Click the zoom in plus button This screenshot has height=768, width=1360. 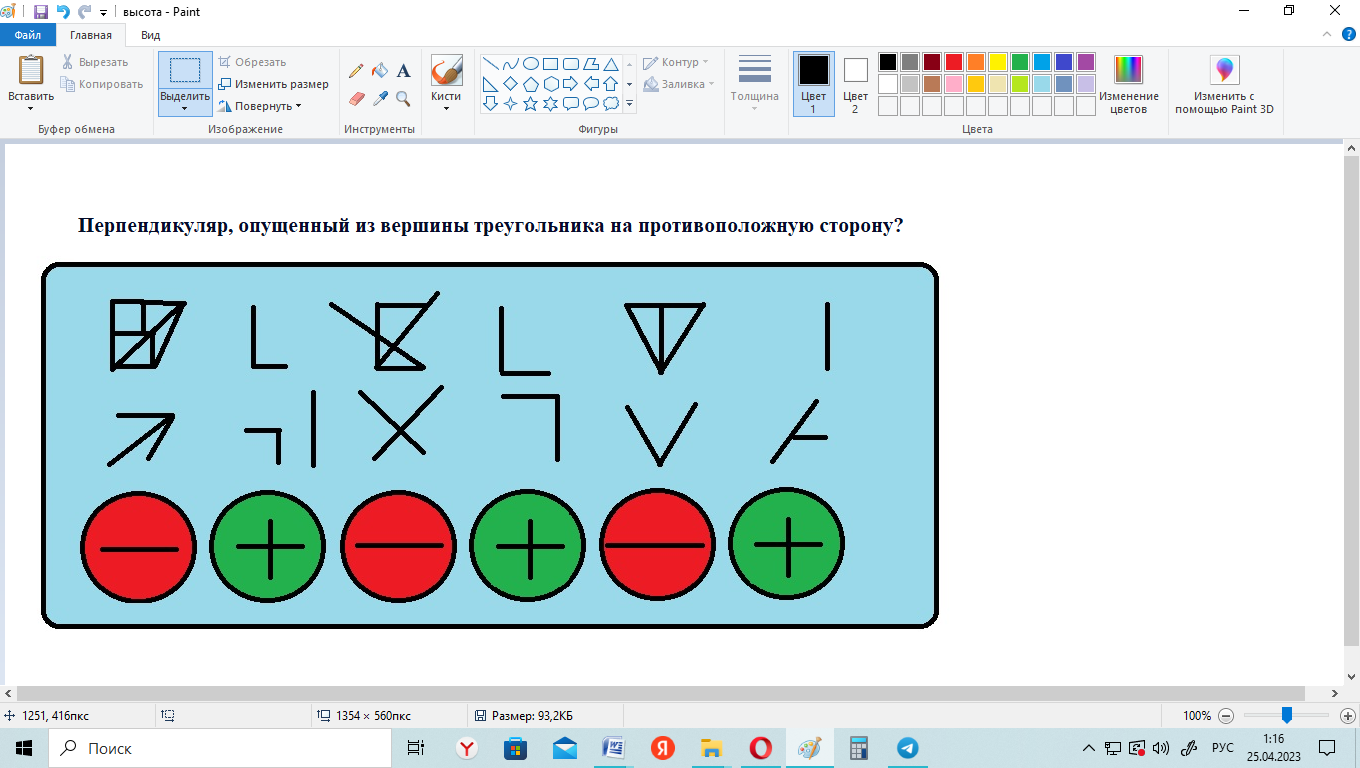coord(1347,716)
